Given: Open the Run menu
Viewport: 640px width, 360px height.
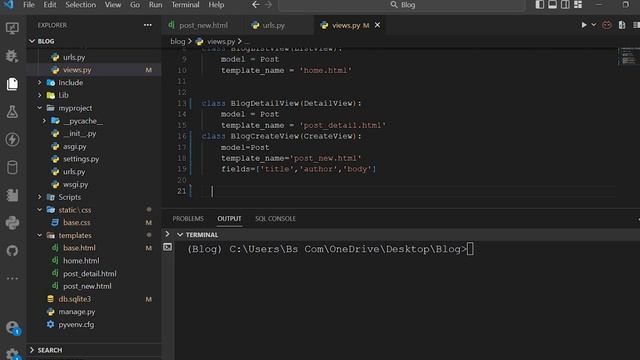Looking at the screenshot, I should click(x=155, y=5).
